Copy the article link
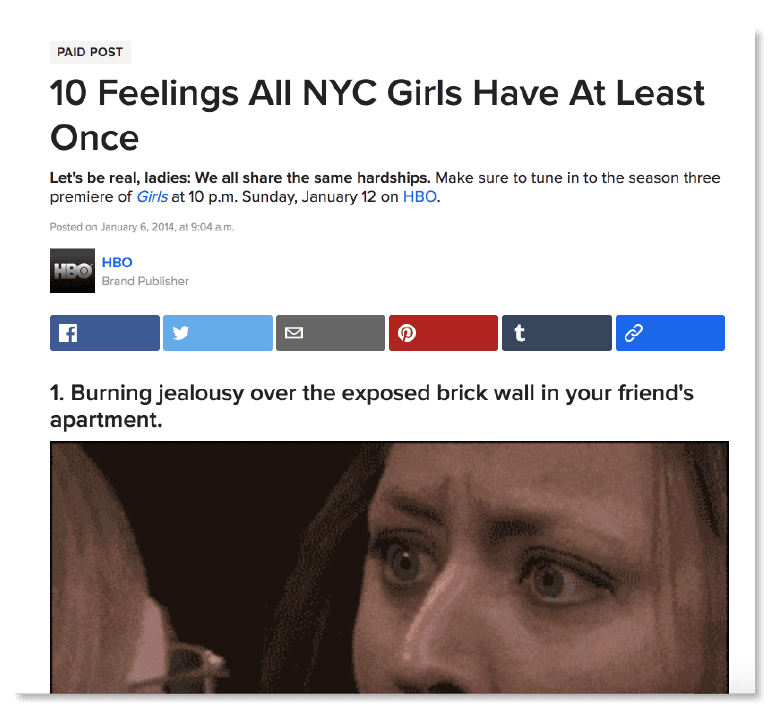 (670, 333)
